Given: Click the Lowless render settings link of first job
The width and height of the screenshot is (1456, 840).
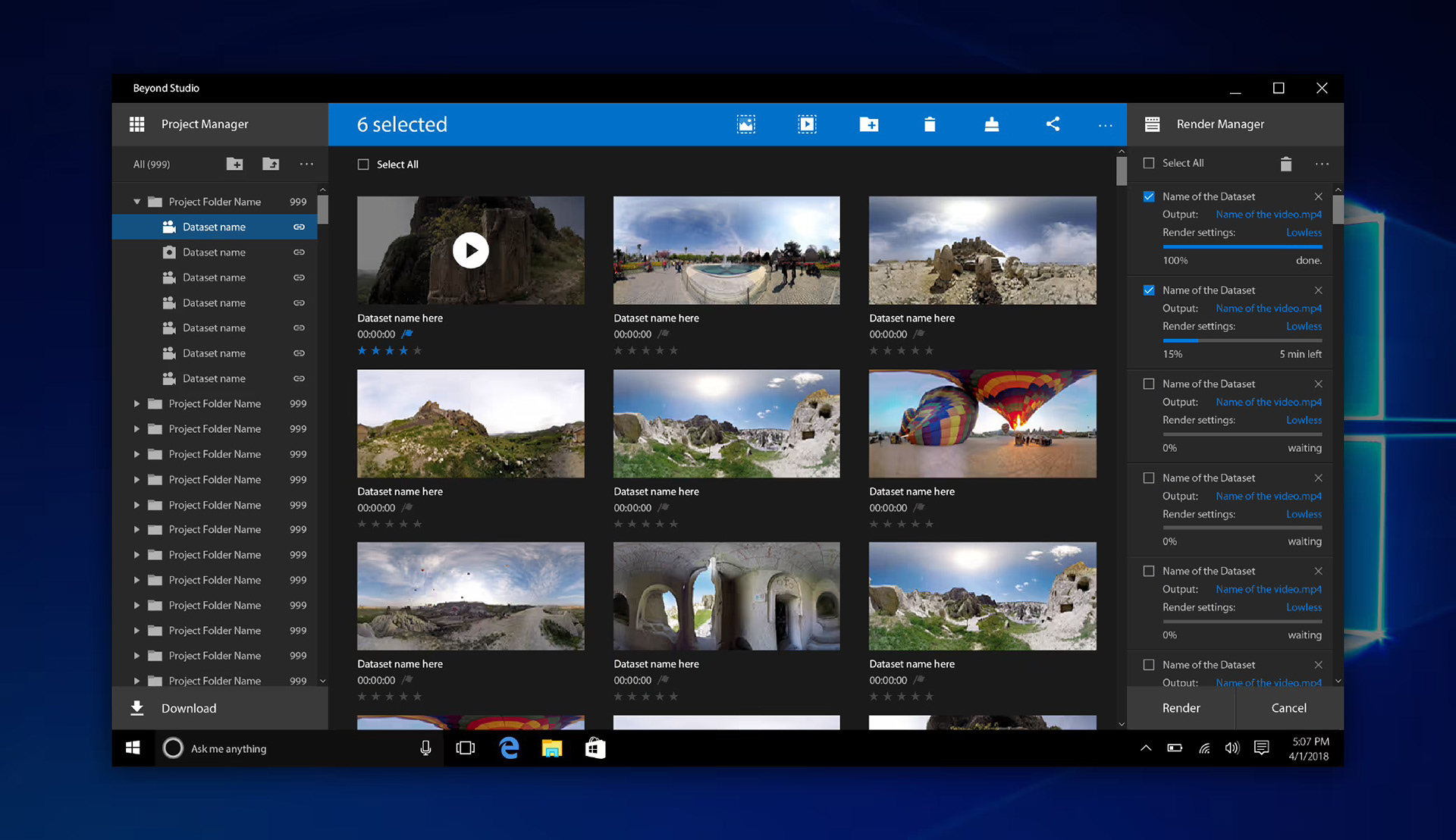Looking at the screenshot, I should click(1304, 233).
